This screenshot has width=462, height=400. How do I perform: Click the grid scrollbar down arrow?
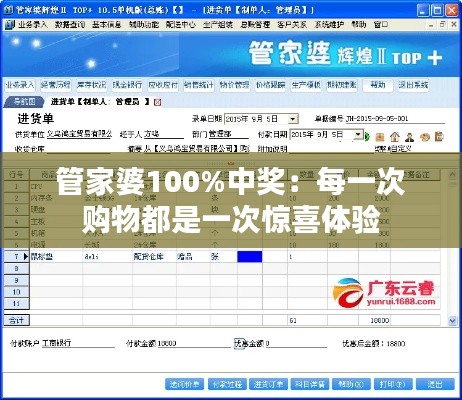tap(452, 321)
